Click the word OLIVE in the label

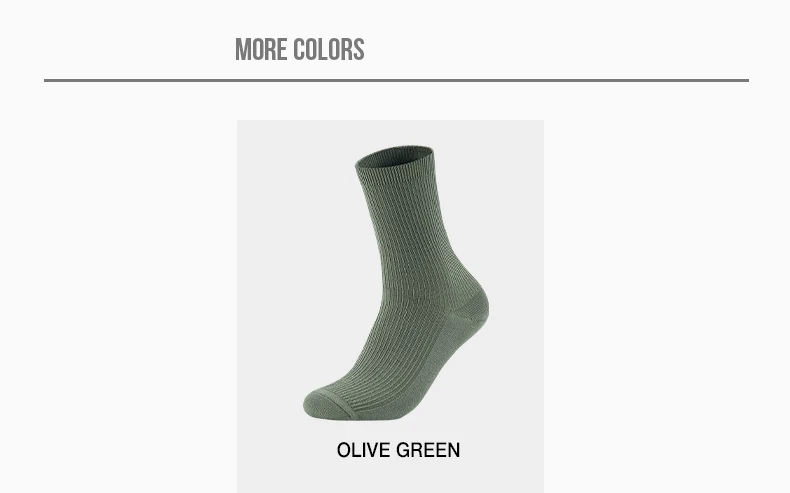[x=364, y=450]
